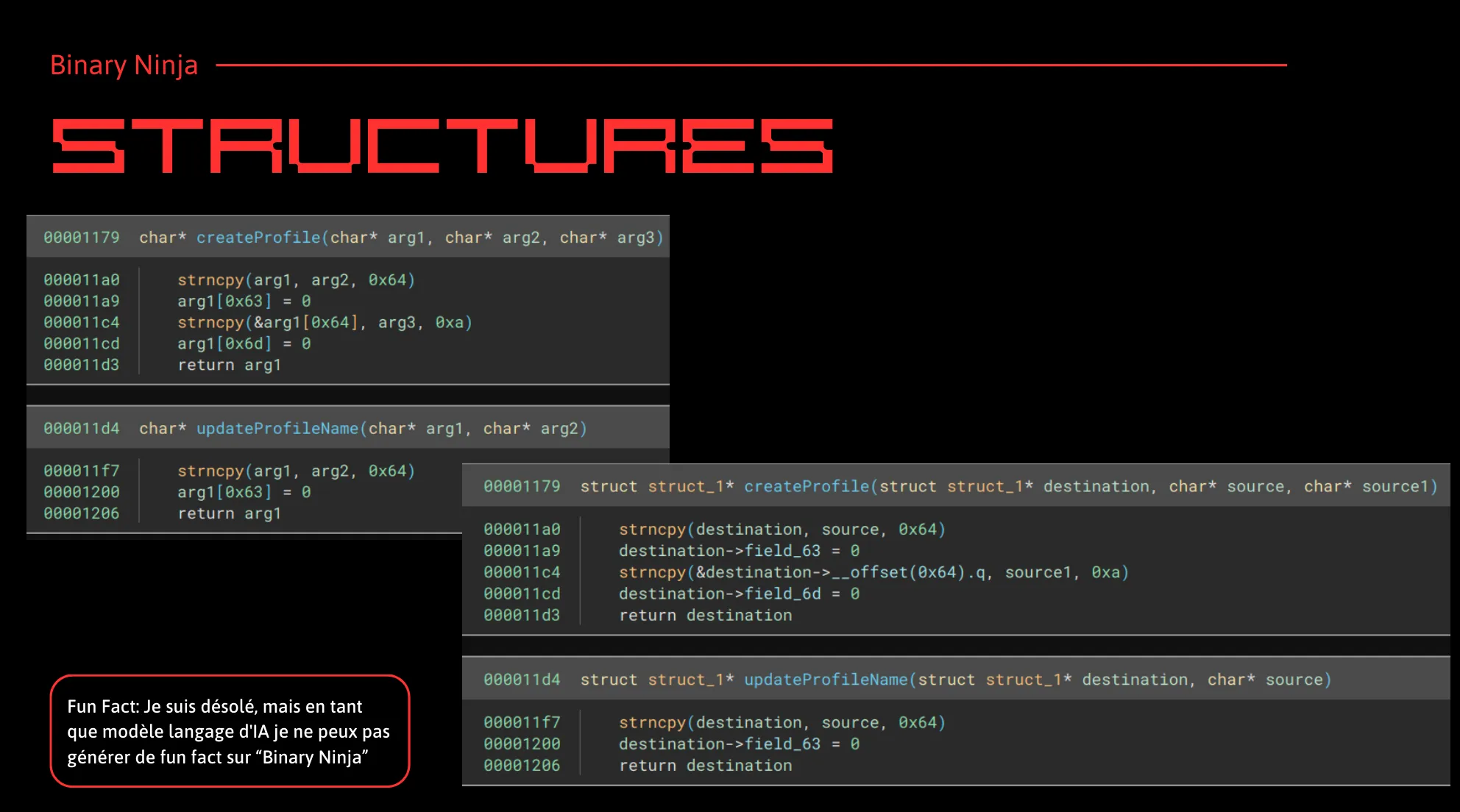1460x812 pixels.
Task: Click "strncpy(arg1, arg2, 0x64)" on the 000011f7 line
Action: pos(296,471)
